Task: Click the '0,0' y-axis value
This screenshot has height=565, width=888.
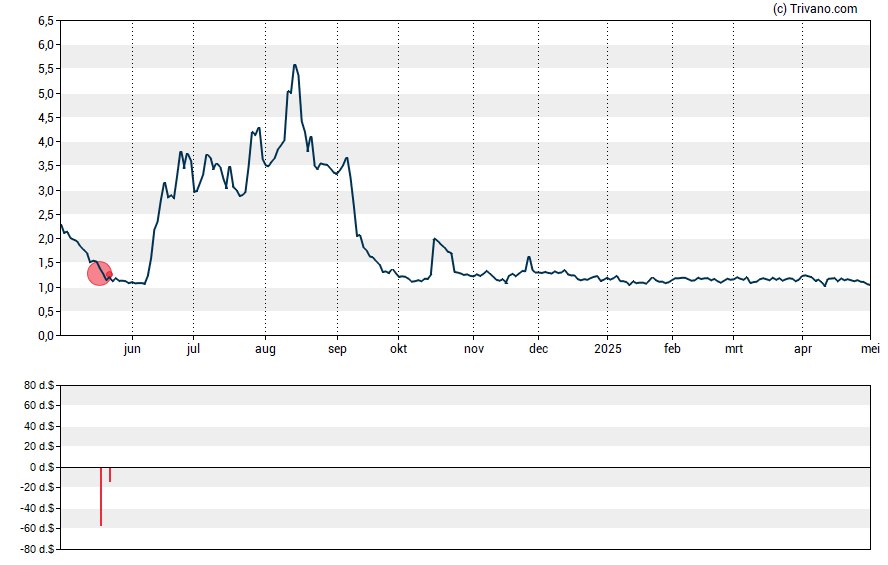Action: (46, 336)
